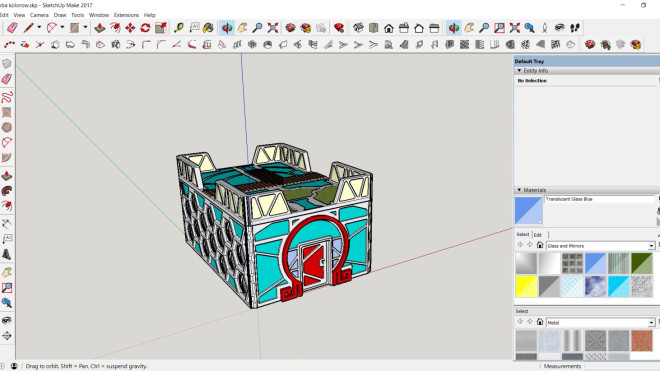Click back arrow in Glass and Mirrors browser
The image size is (660, 371).
coord(520,245)
